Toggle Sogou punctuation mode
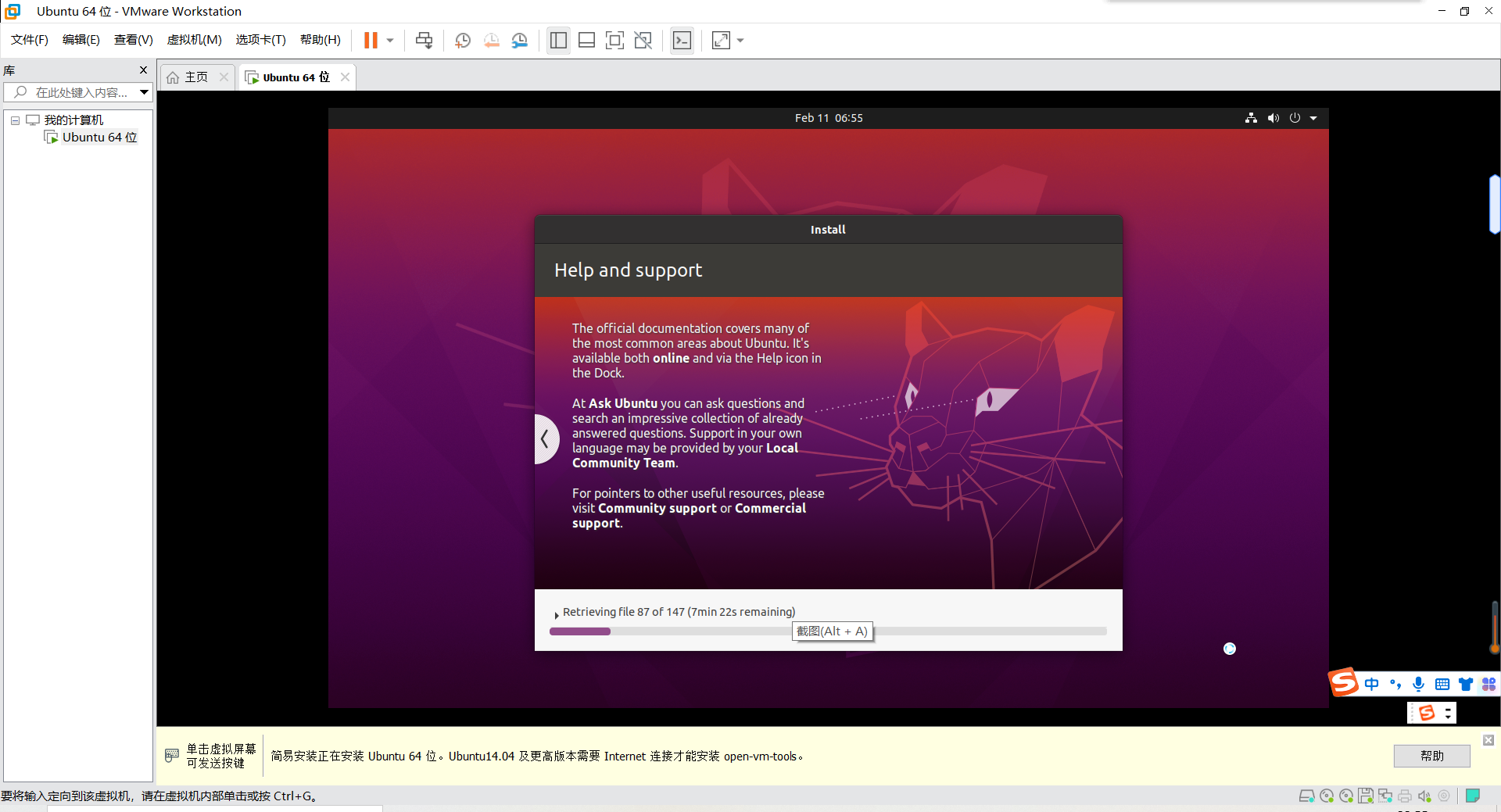The height and width of the screenshot is (812, 1501). click(1395, 684)
